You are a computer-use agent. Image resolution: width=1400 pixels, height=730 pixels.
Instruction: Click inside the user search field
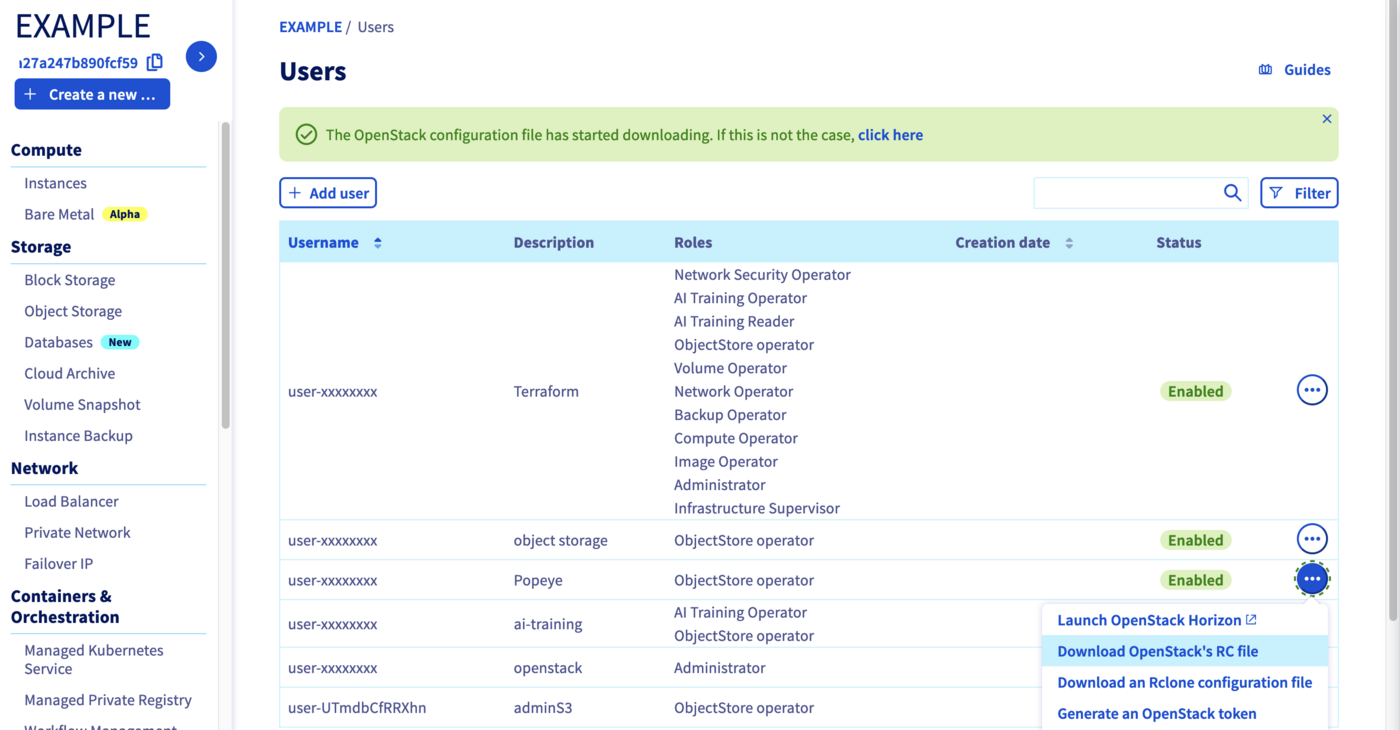1120,192
